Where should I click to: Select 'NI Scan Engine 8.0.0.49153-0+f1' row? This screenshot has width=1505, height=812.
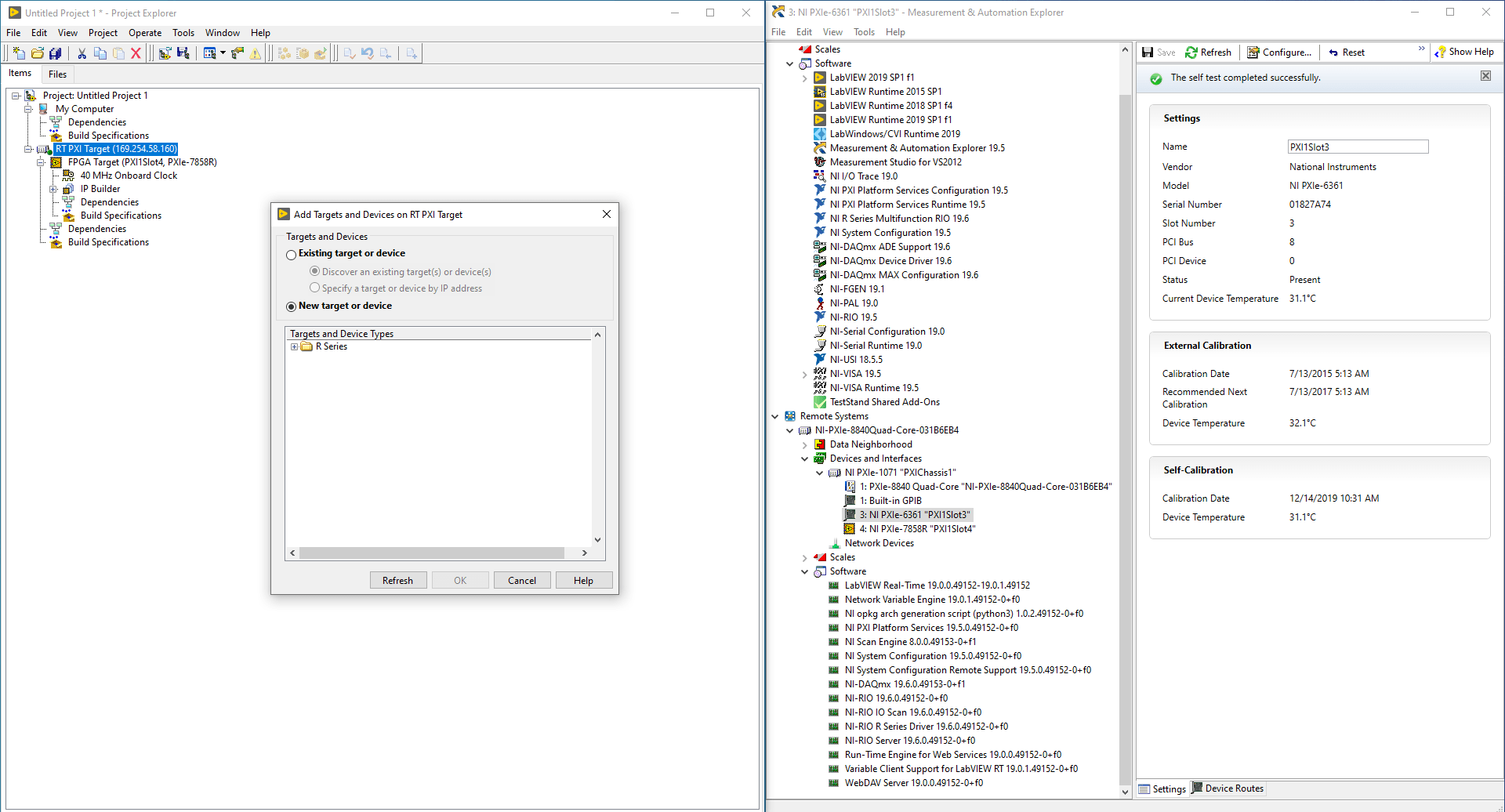(x=903, y=642)
